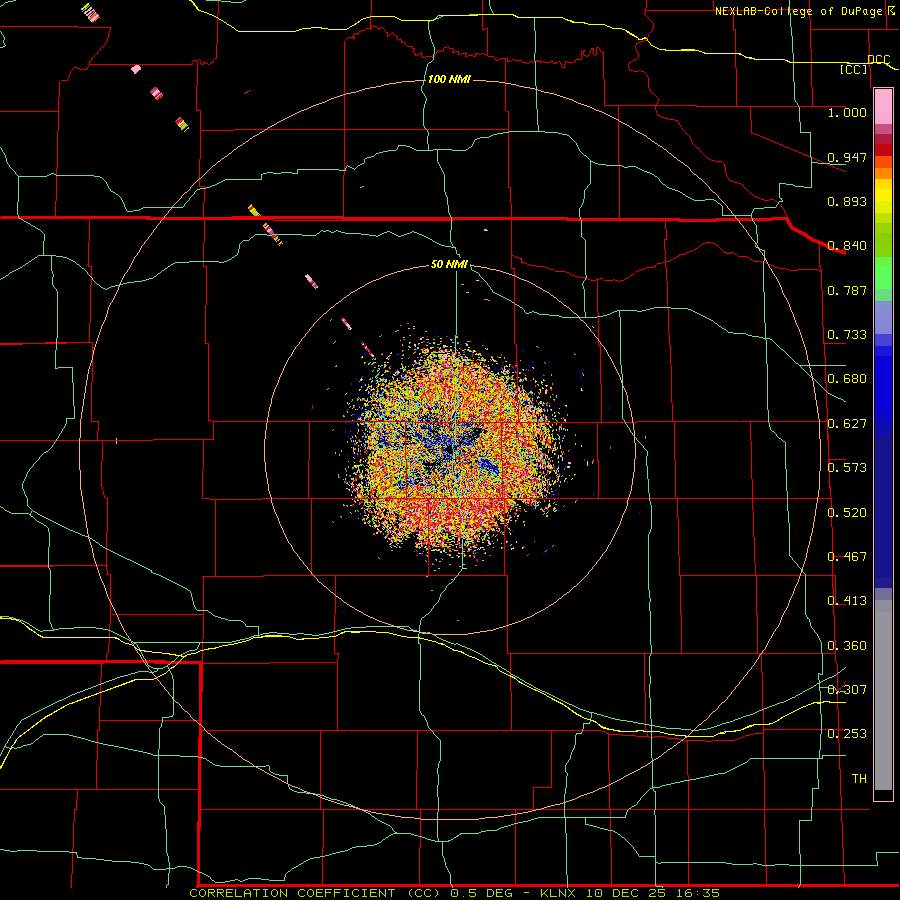
Task: Click the KLNX radar station identifier
Action: (559, 893)
